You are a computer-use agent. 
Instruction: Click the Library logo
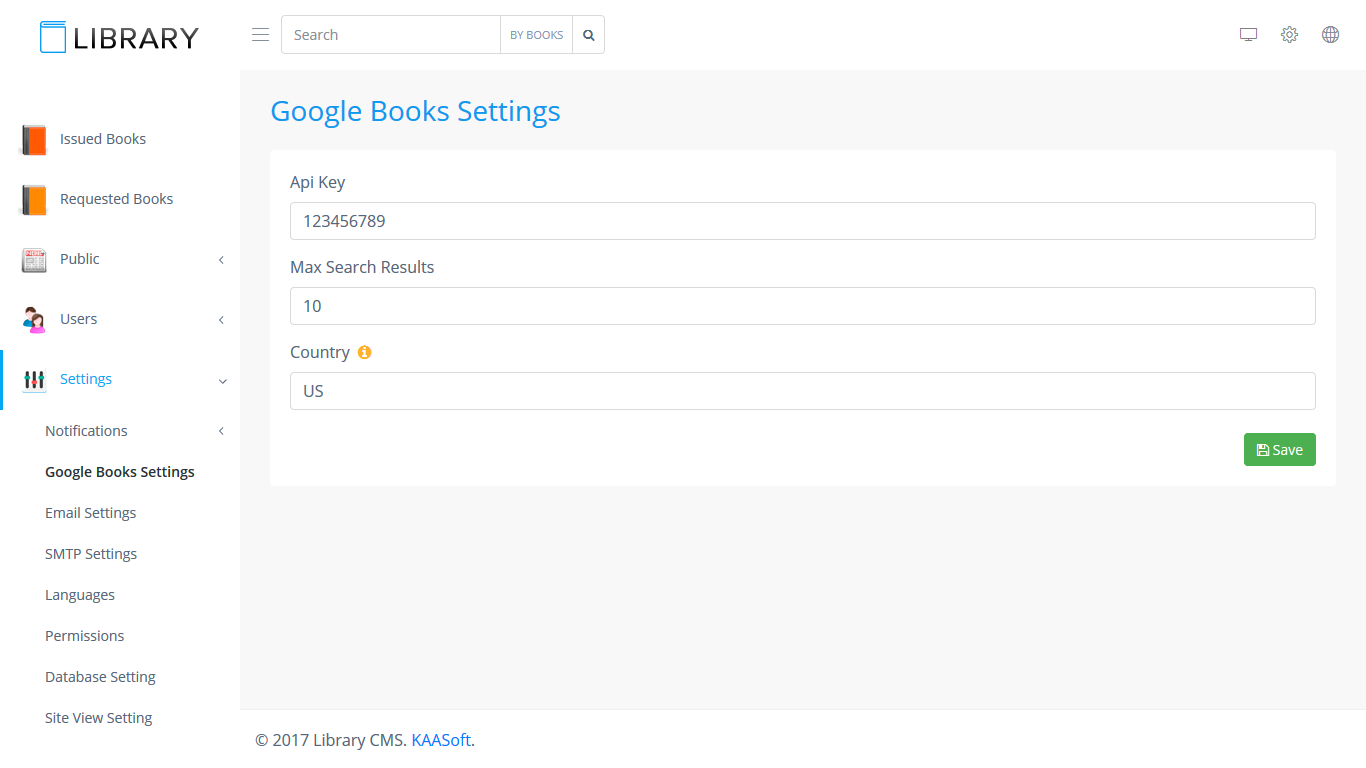pos(119,37)
